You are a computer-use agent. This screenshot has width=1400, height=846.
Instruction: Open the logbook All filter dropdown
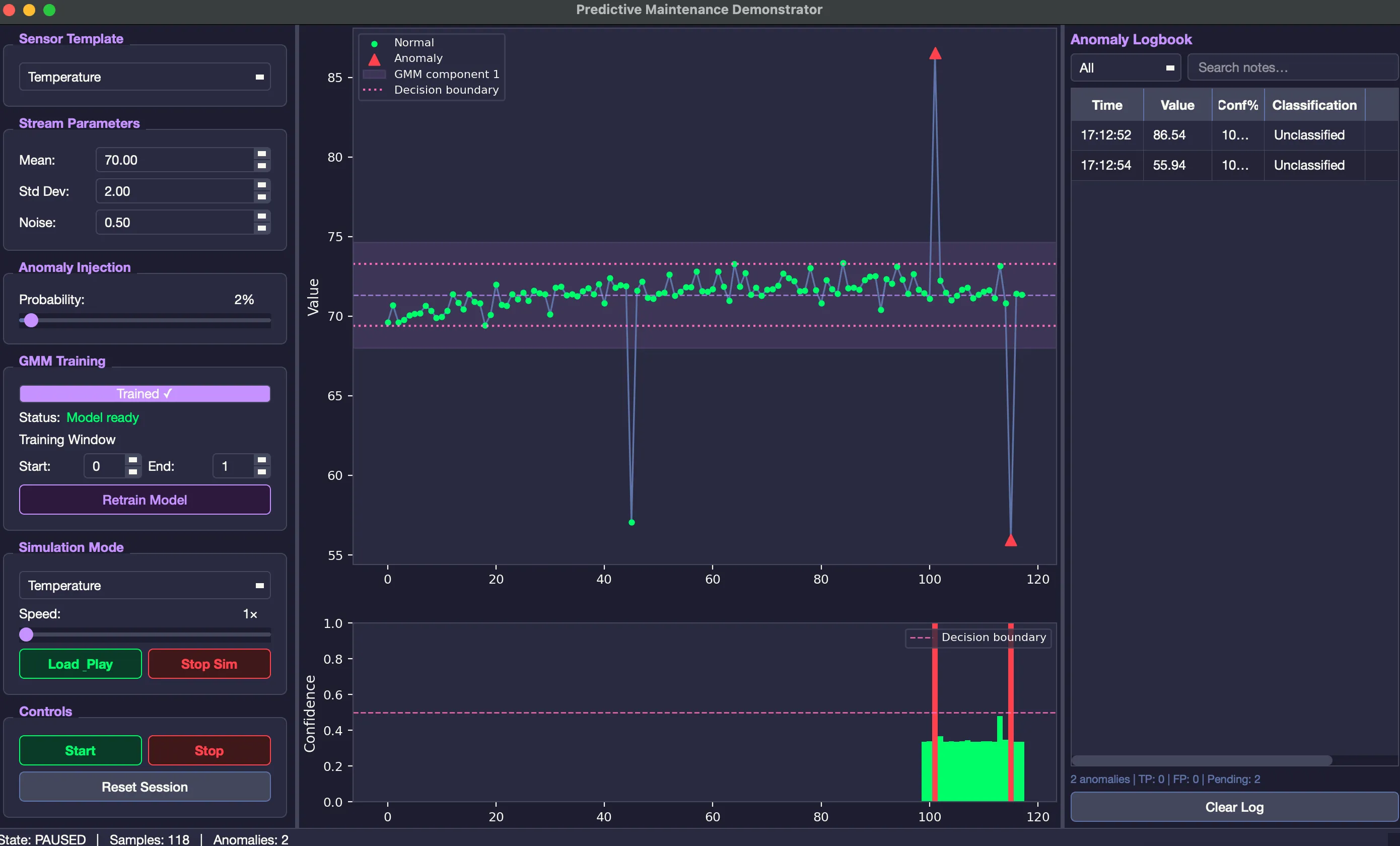(x=1125, y=67)
